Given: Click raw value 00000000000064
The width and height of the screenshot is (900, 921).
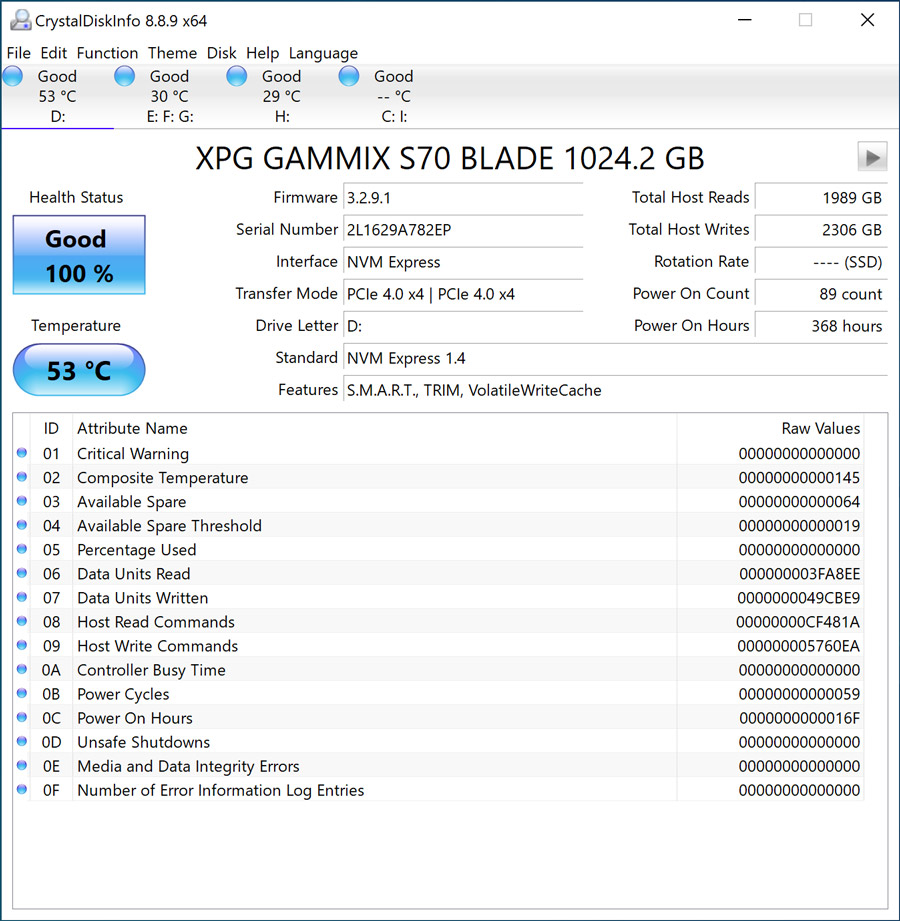Looking at the screenshot, I should 799,502.
